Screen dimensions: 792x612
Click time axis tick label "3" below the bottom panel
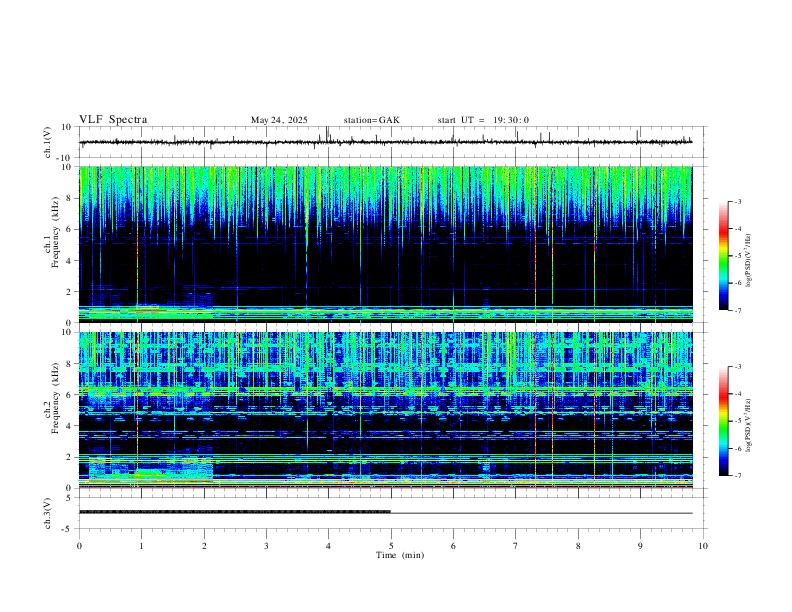point(266,546)
